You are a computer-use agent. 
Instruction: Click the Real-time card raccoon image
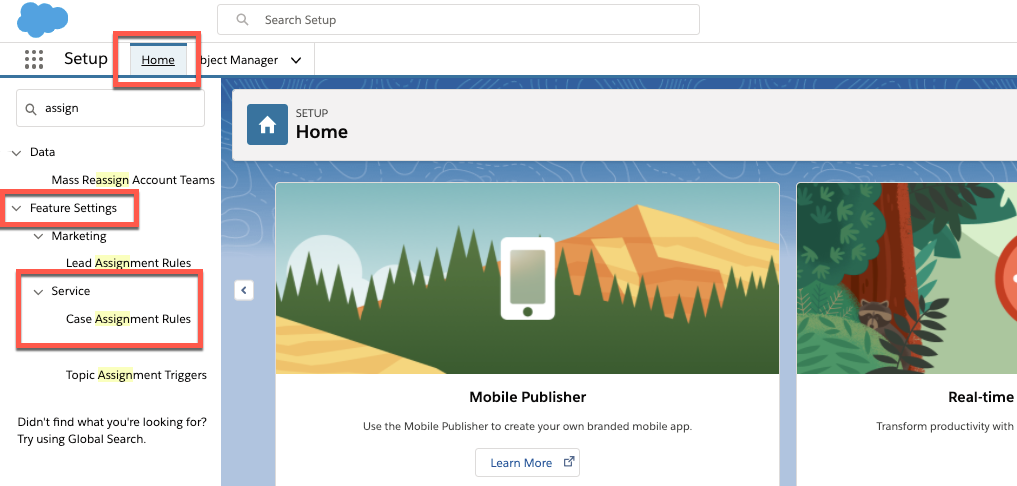(x=907, y=278)
